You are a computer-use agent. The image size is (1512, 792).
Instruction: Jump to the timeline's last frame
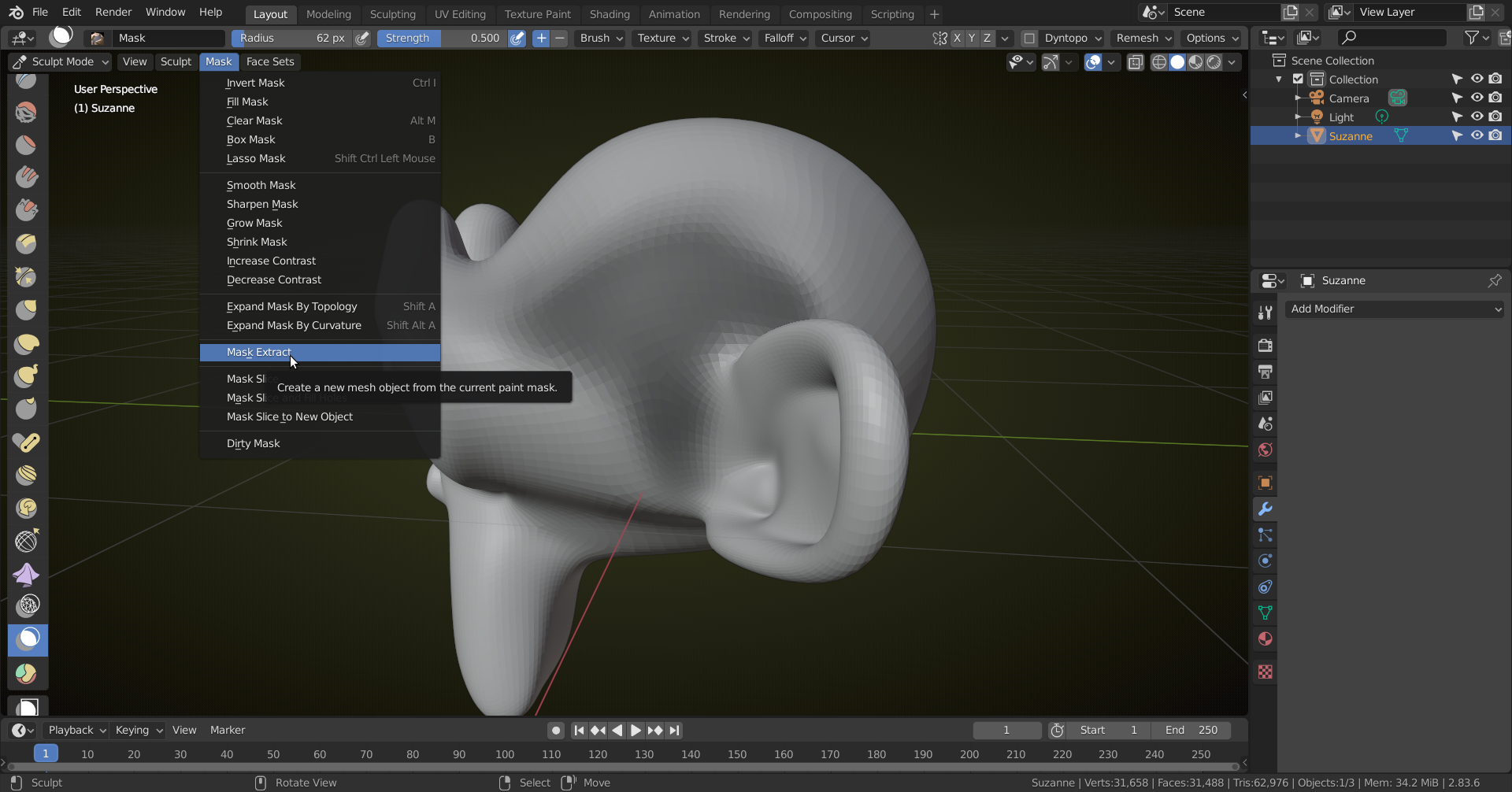(x=674, y=731)
